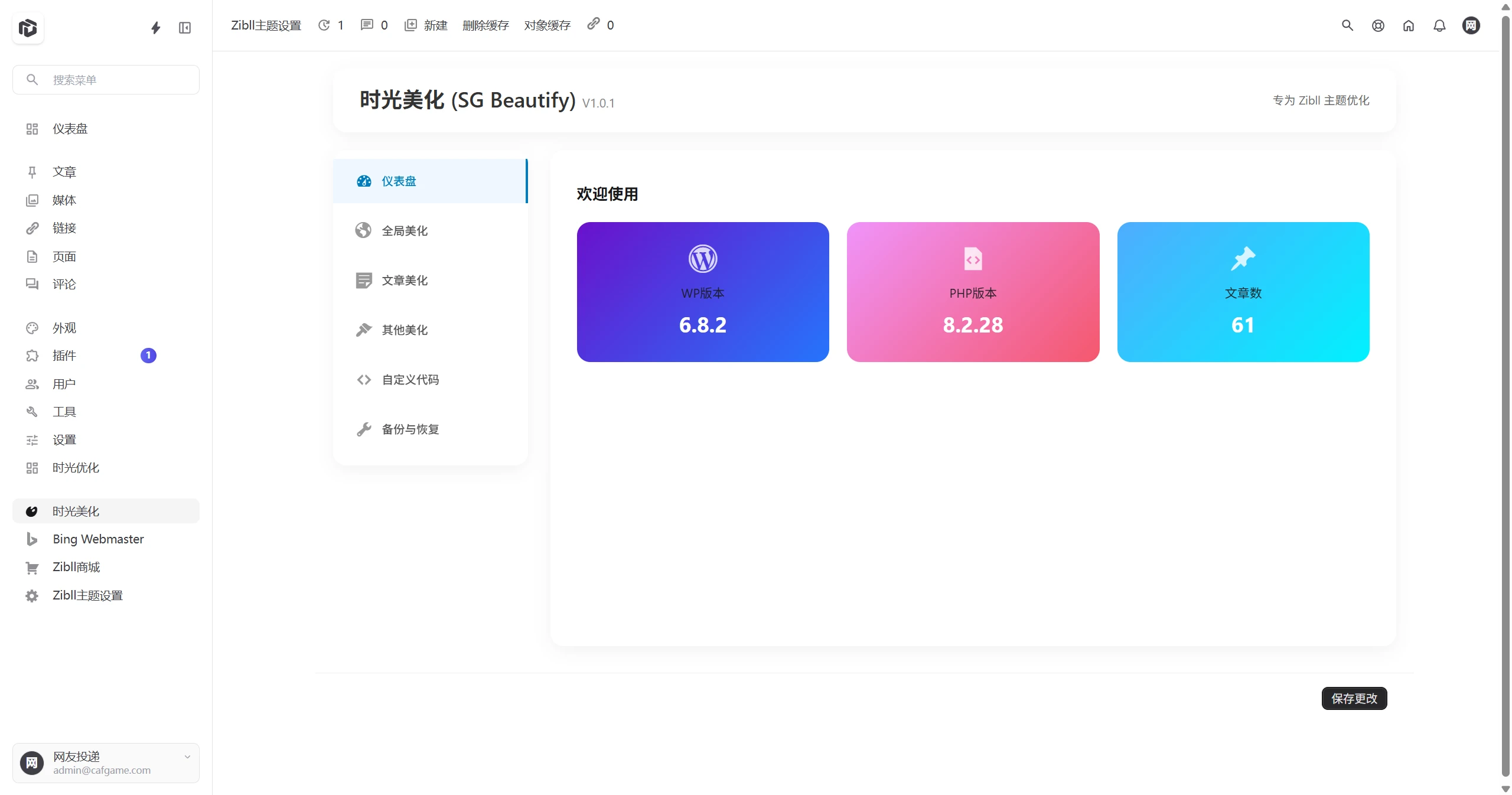Open the notification bell in admin bar
Viewport: 1512px width, 795px height.
pyautogui.click(x=1439, y=25)
